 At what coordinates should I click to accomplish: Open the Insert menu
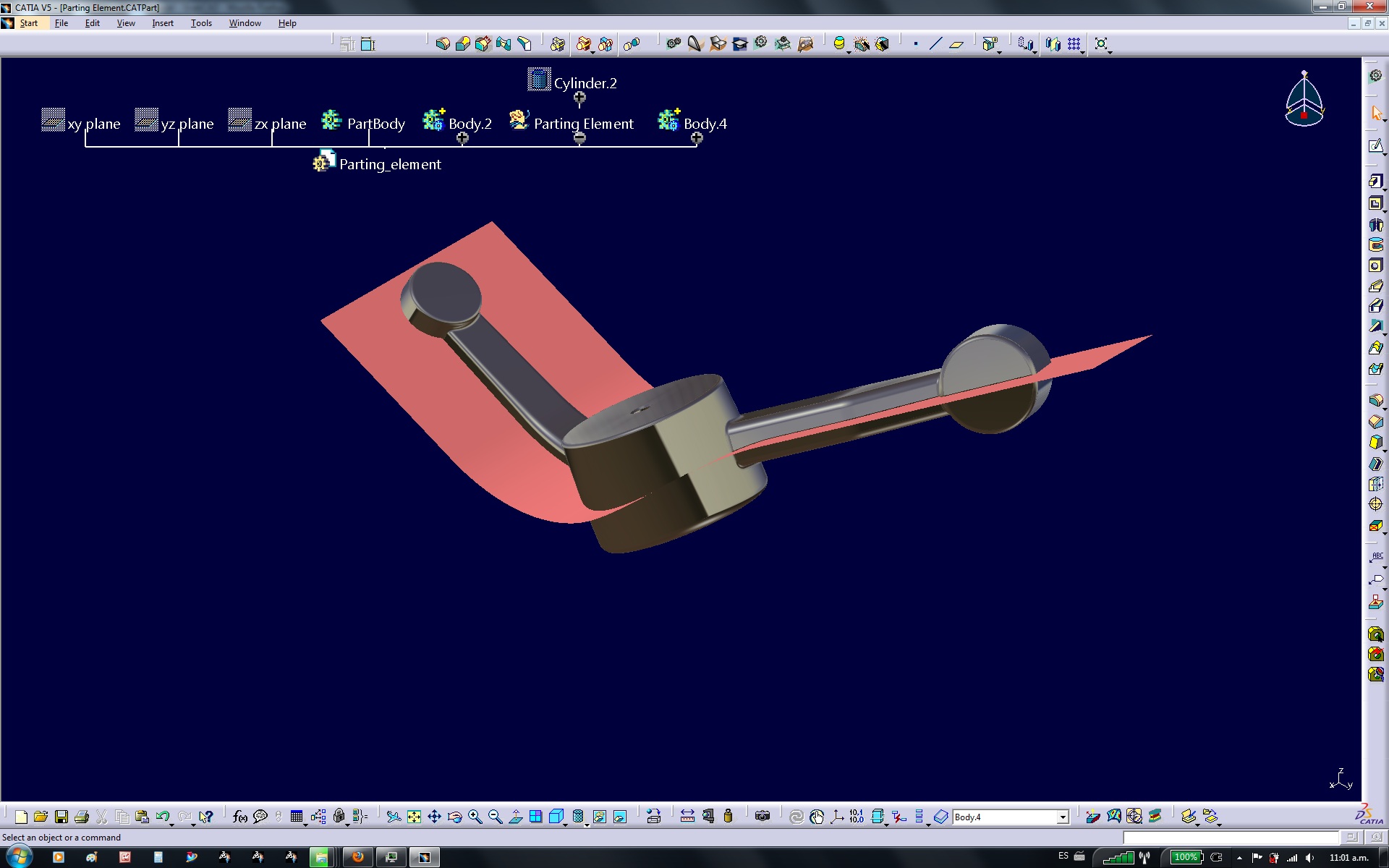[x=162, y=23]
